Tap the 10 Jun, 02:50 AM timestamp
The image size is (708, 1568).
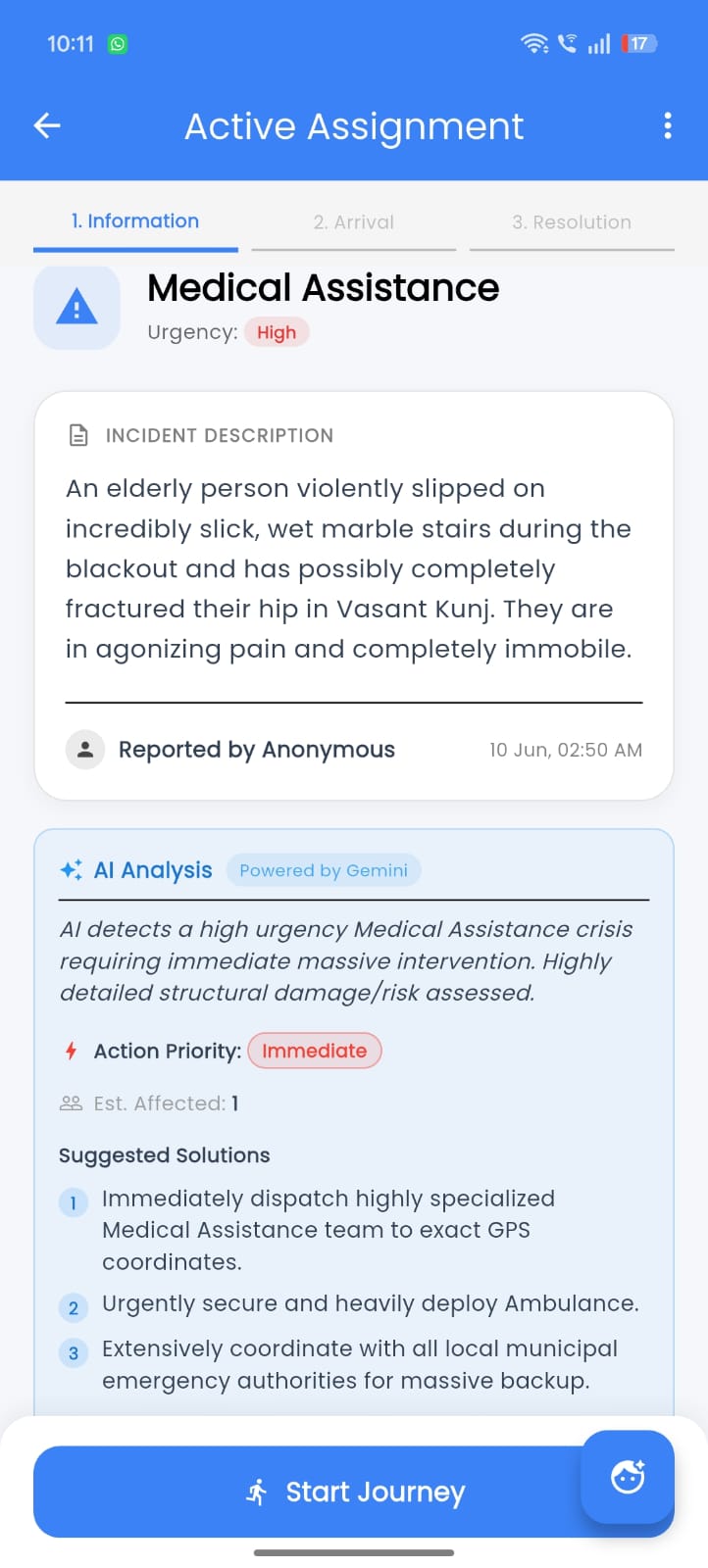566,750
